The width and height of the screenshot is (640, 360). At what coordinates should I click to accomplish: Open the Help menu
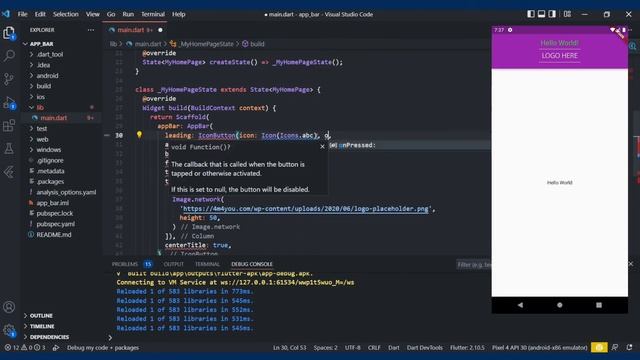coord(178,14)
